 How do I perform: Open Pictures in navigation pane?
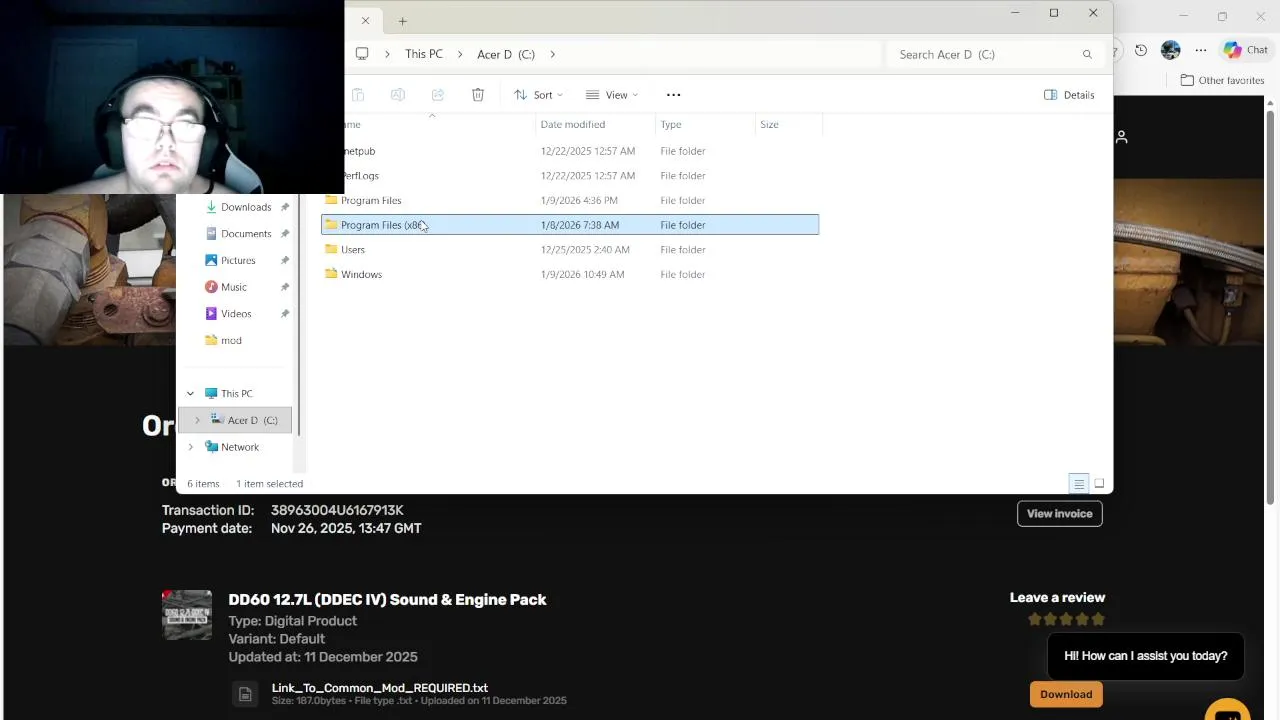click(x=238, y=260)
